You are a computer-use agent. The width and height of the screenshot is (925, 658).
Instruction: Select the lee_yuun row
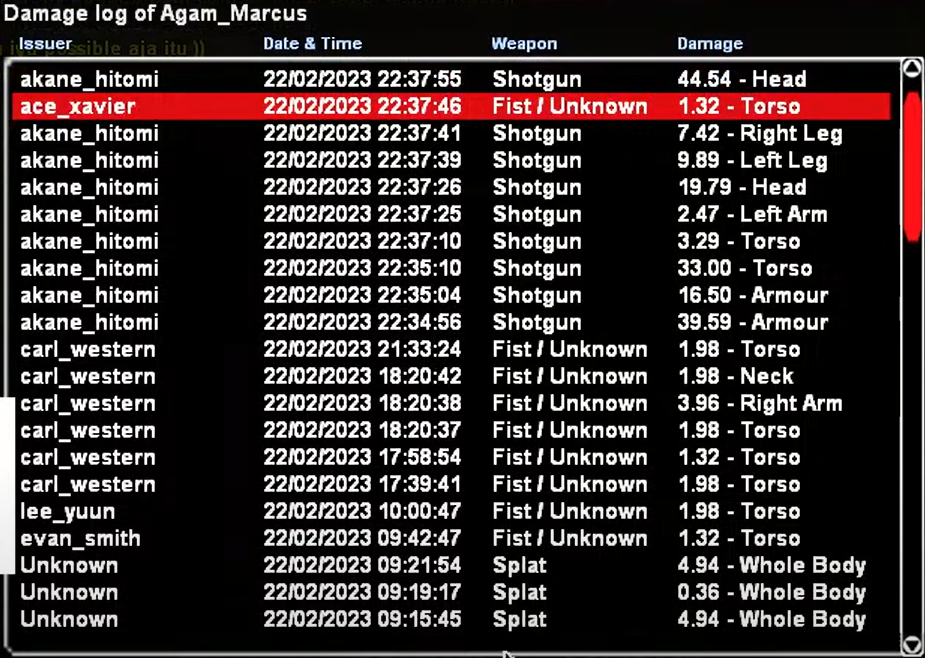pyautogui.click(x=451, y=512)
